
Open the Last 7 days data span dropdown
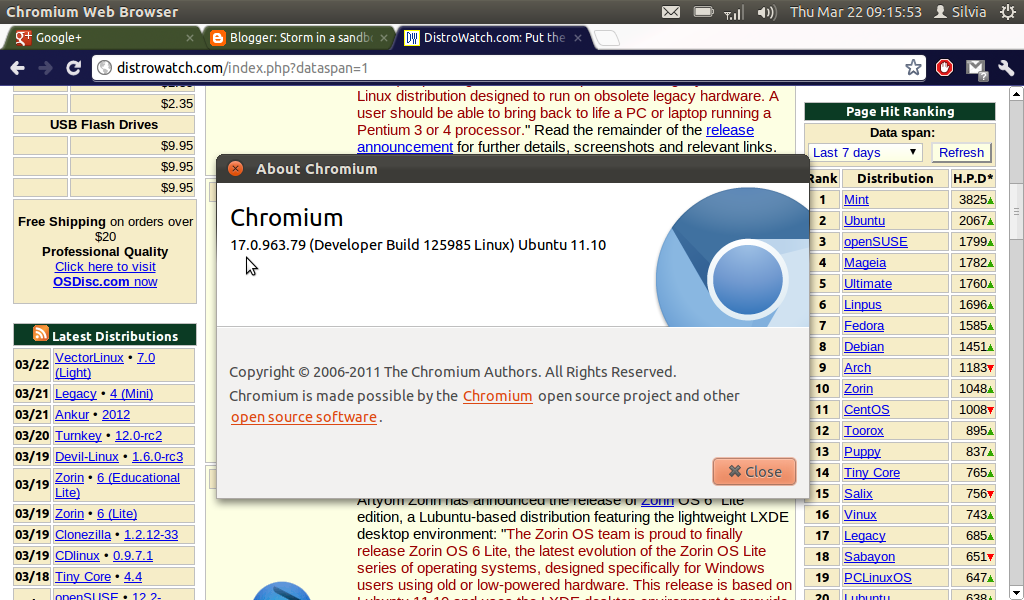[x=865, y=153]
